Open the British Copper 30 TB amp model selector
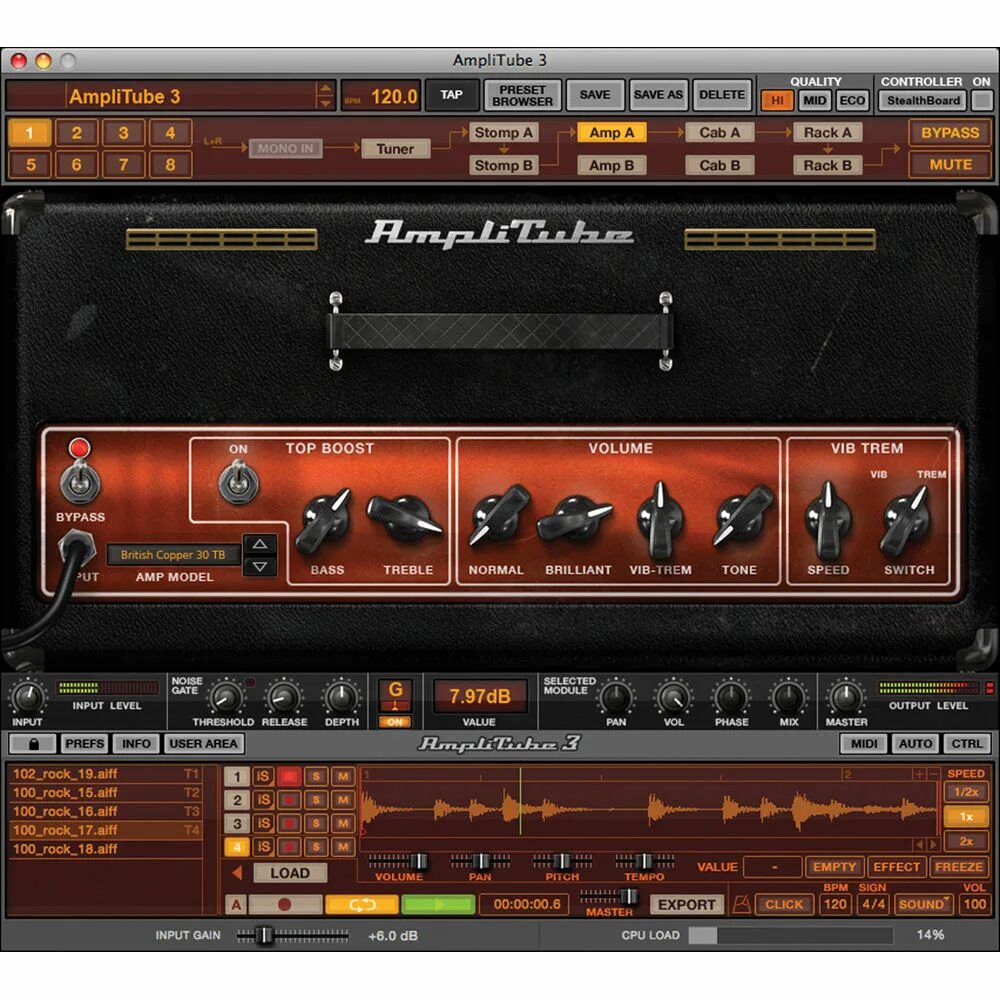 [x=173, y=555]
